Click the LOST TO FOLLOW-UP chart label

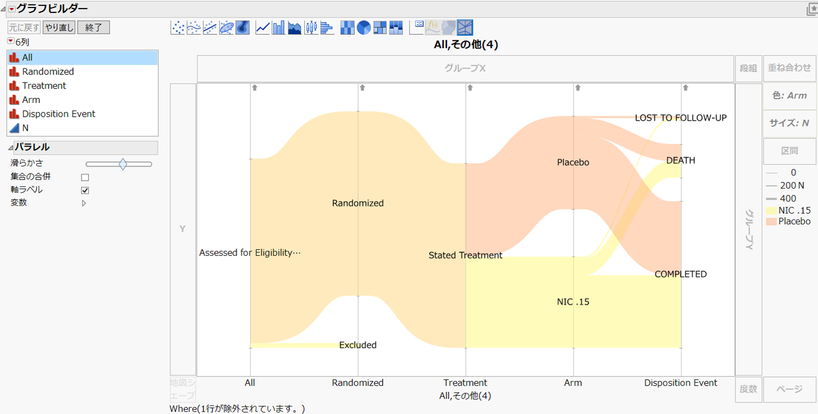point(681,118)
